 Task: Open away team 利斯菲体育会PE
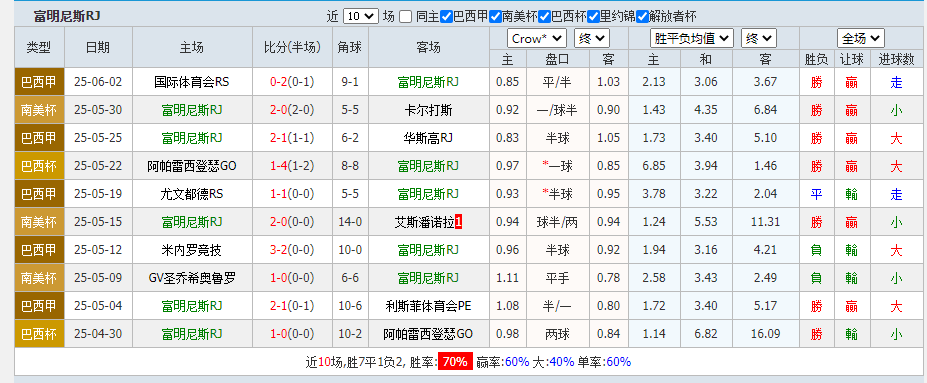(x=429, y=307)
